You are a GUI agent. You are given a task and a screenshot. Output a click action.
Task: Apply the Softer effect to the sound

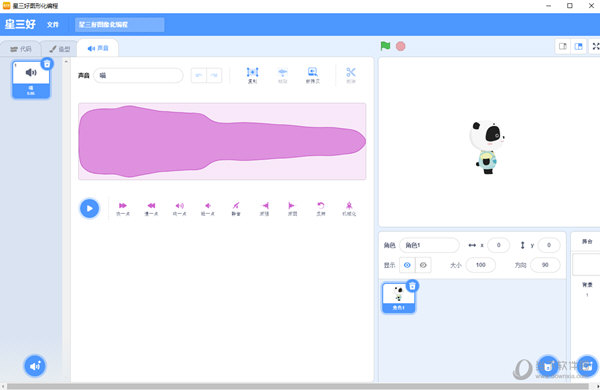[208, 209]
